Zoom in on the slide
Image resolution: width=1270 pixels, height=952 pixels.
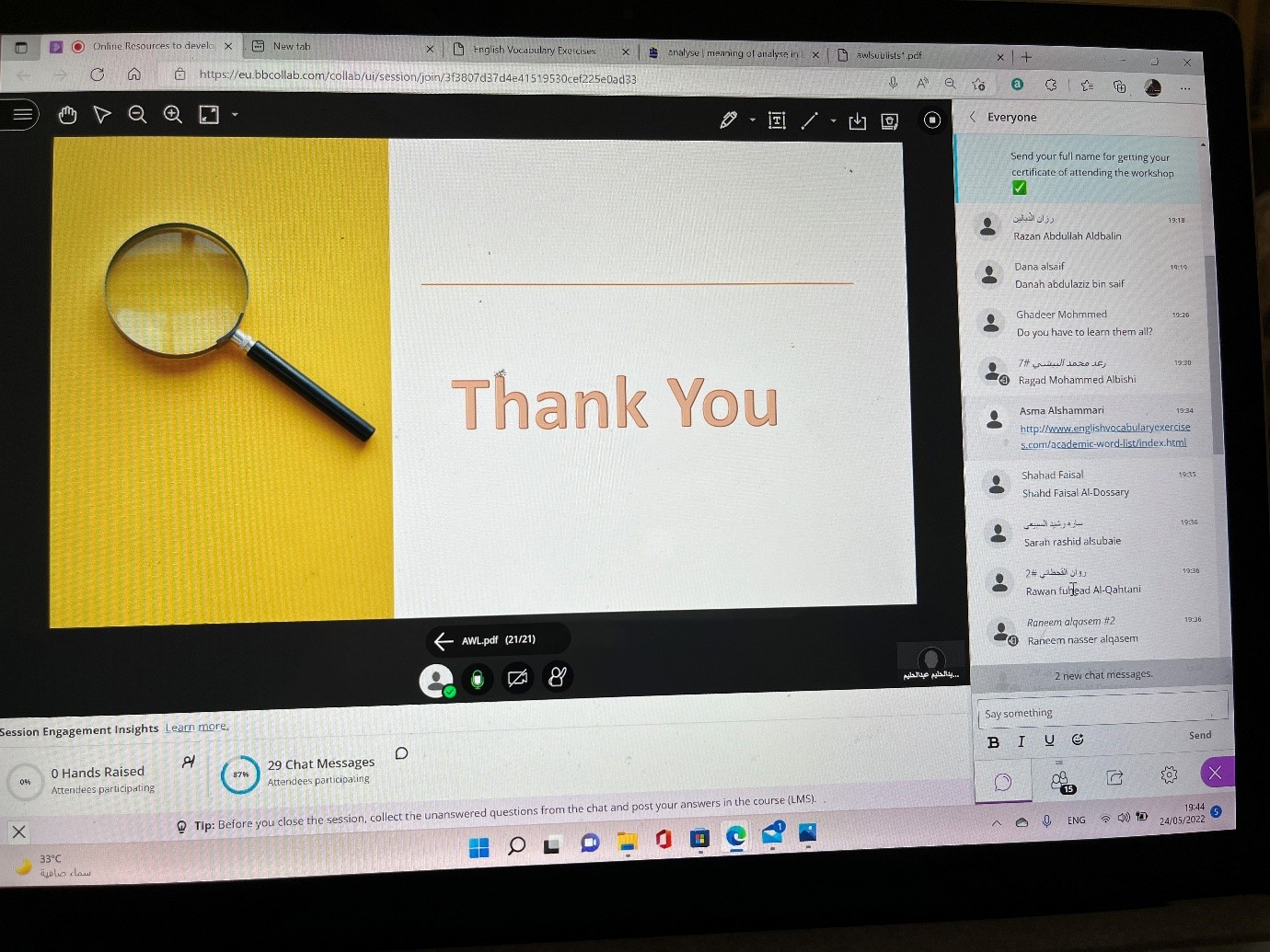point(172,114)
